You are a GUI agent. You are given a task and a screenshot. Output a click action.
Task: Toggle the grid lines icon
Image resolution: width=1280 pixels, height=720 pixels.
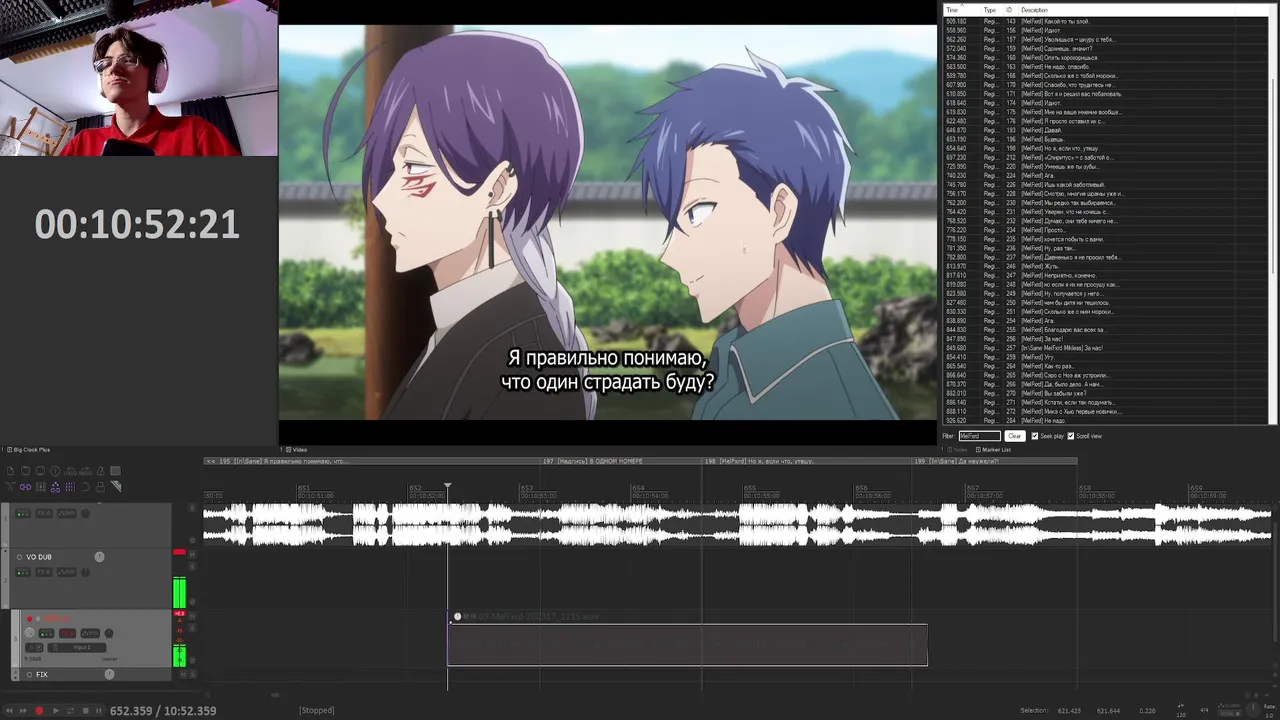tap(70, 487)
